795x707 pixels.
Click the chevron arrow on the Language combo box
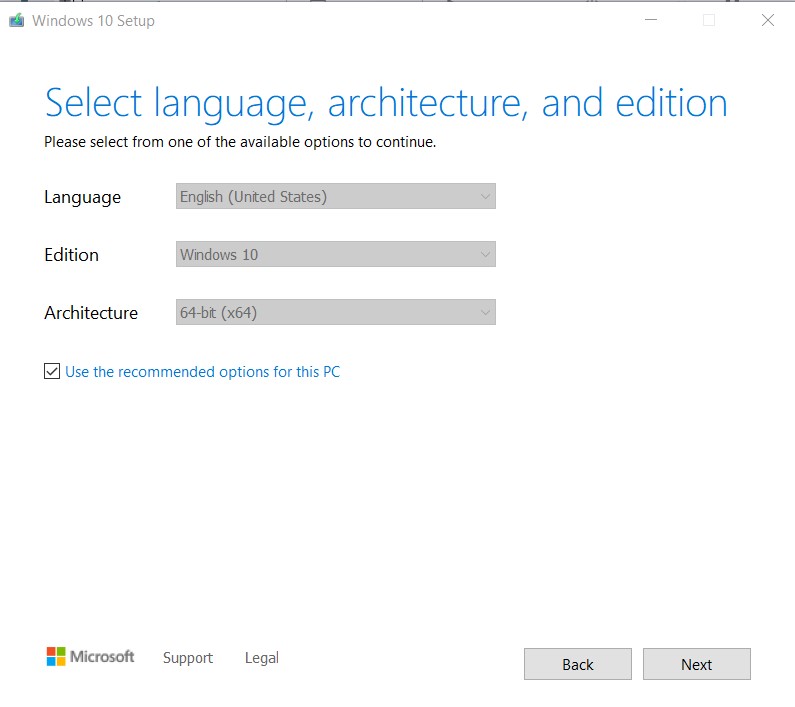pyautogui.click(x=485, y=197)
